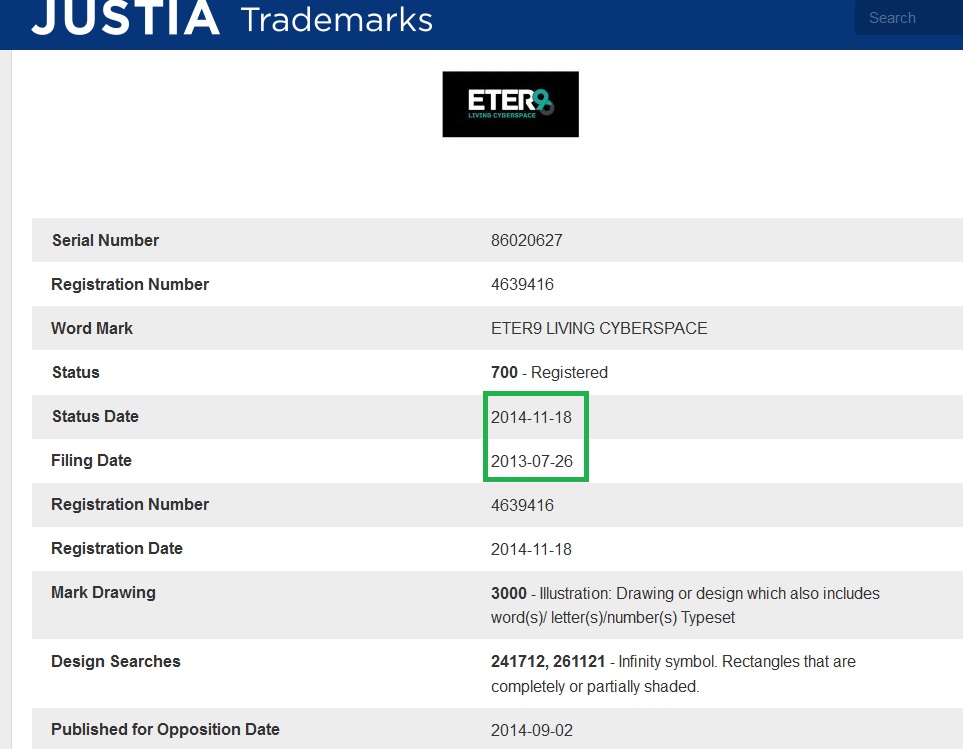Select status date 2014-11-18
The width and height of the screenshot is (963, 749).
coord(531,417)
